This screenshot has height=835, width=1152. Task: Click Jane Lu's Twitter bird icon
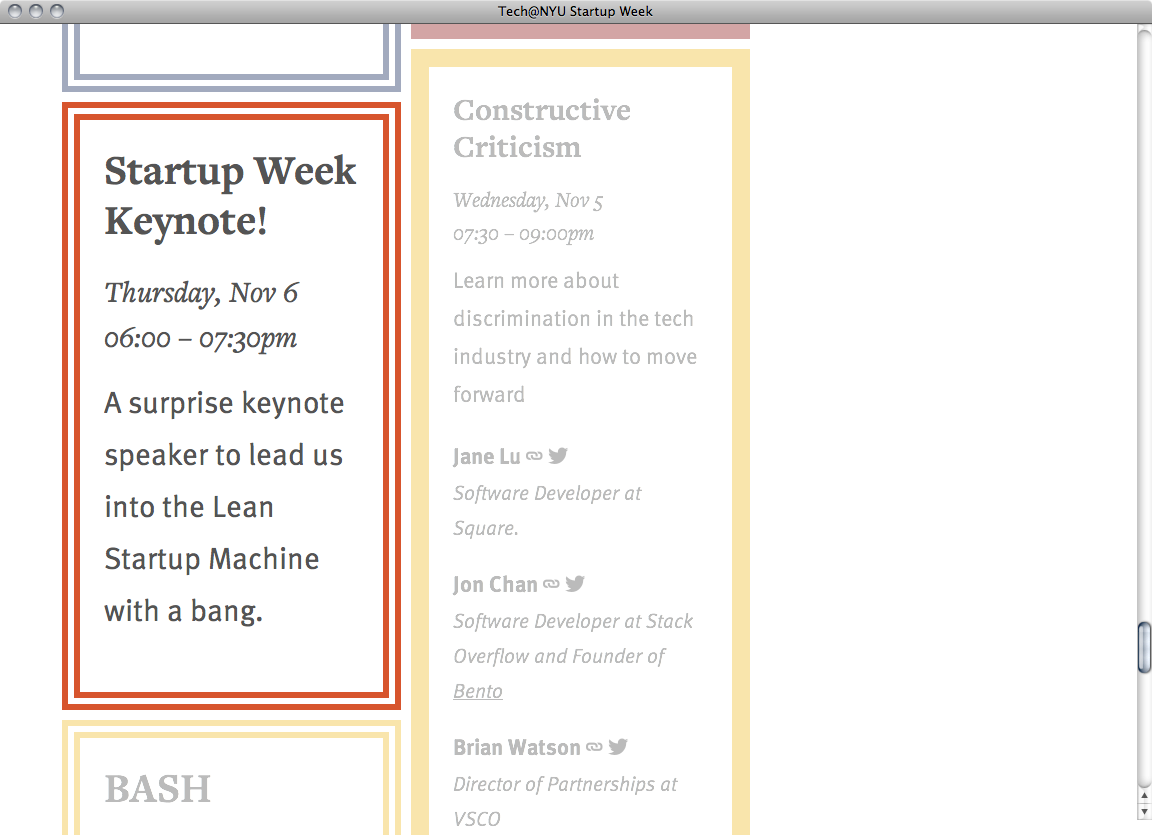point(558,456)
